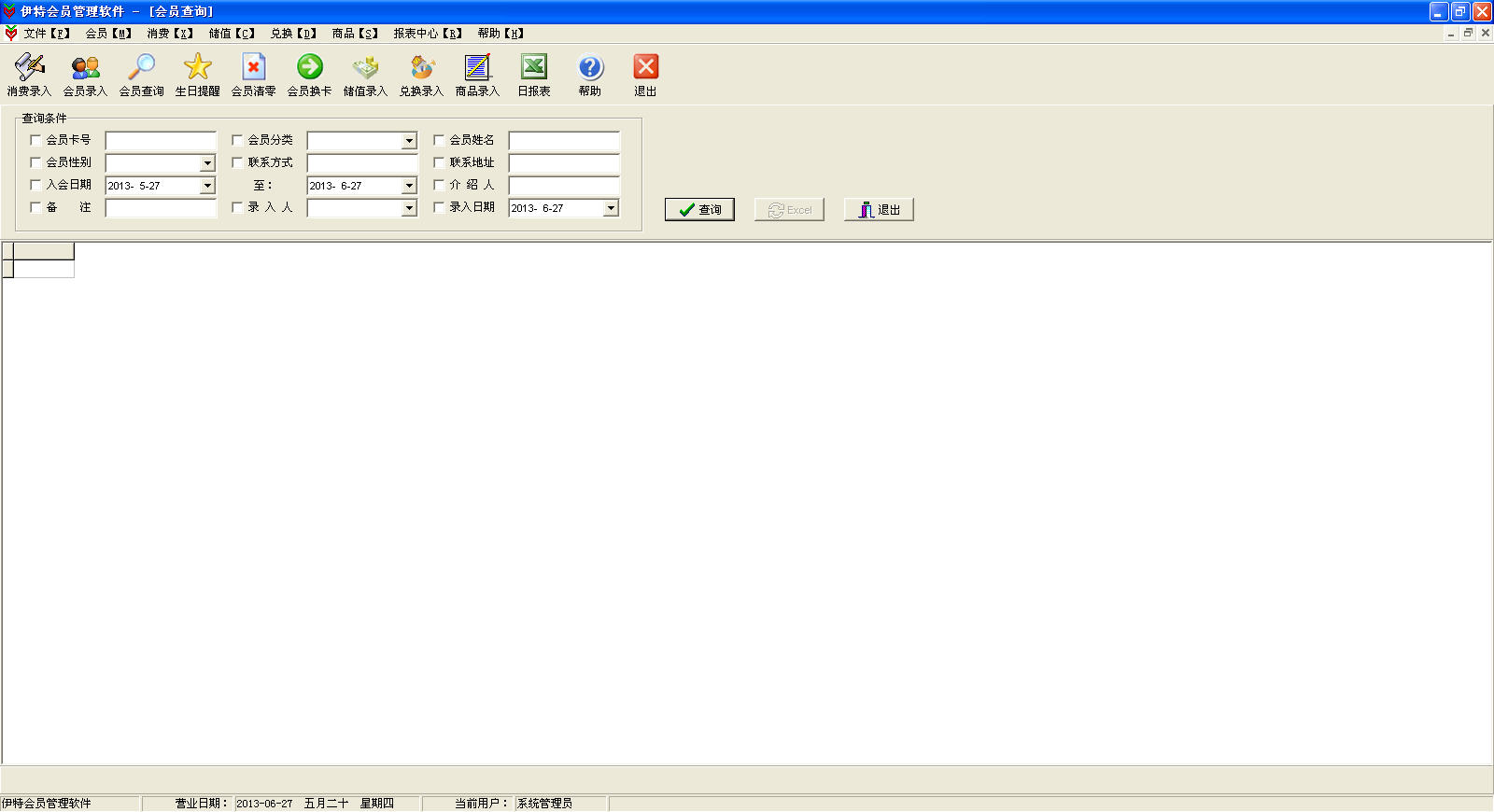This screenshot has height=812, width=1494.
Task: Click the 帮助 question mark icon
Action: 590,75
